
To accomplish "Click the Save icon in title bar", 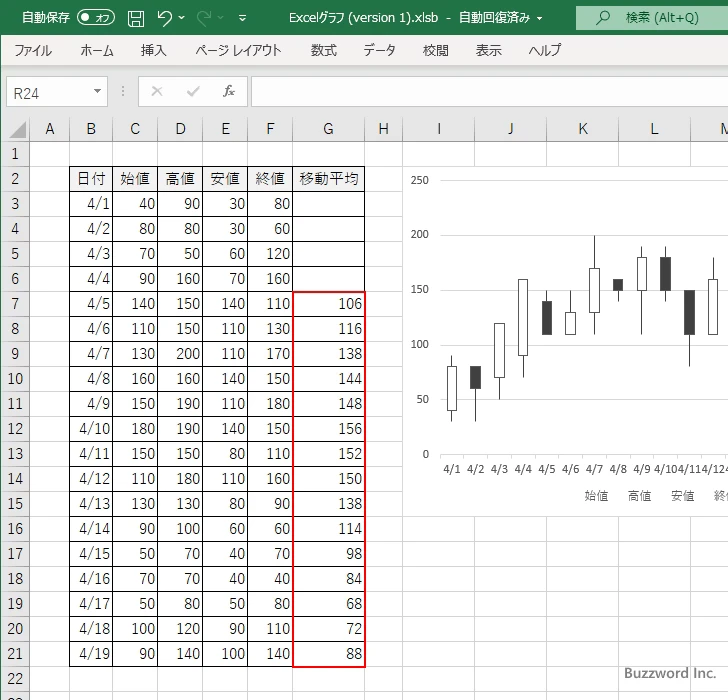I will tap(136, 18).
